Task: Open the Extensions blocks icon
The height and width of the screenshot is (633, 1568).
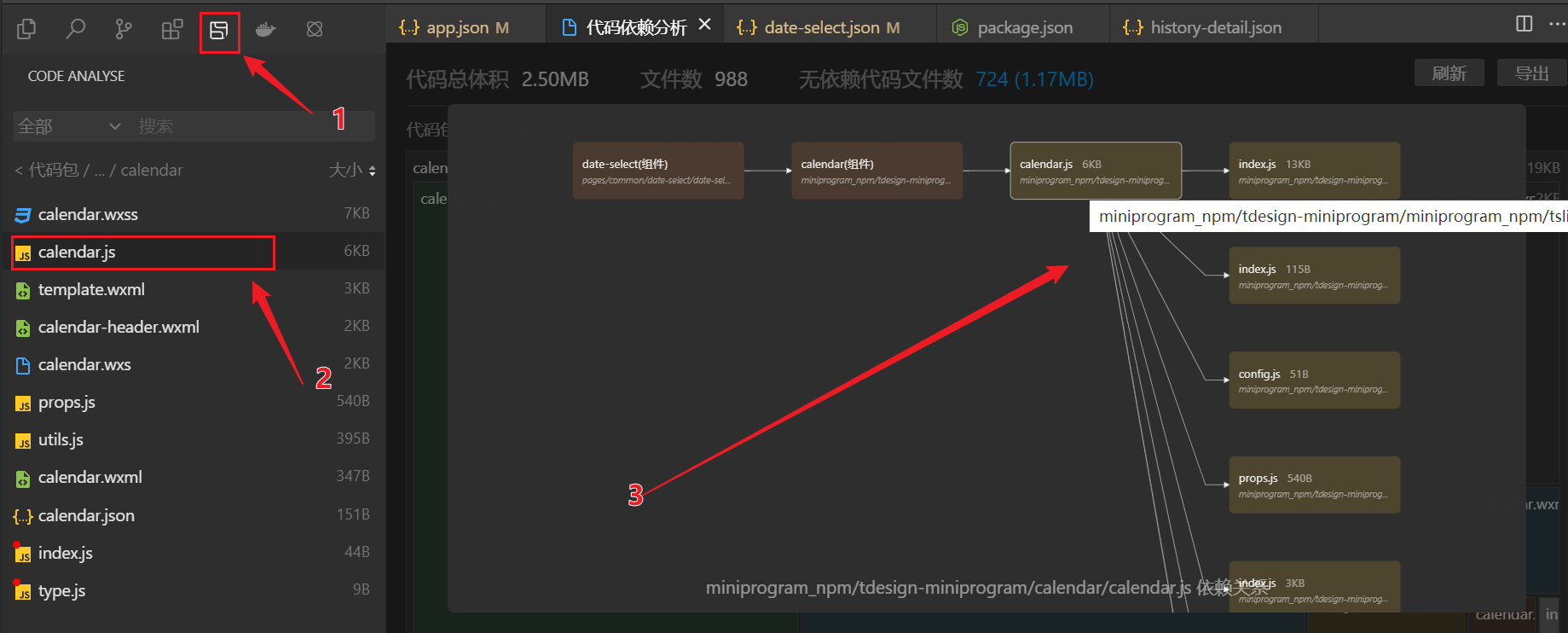Action: pos(172,29)
